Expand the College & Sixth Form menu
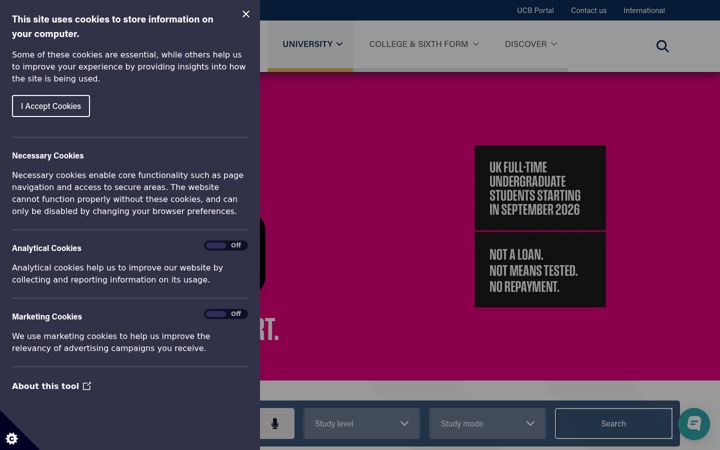Screen dimensions: 720x450 click(x=423, y=45)
